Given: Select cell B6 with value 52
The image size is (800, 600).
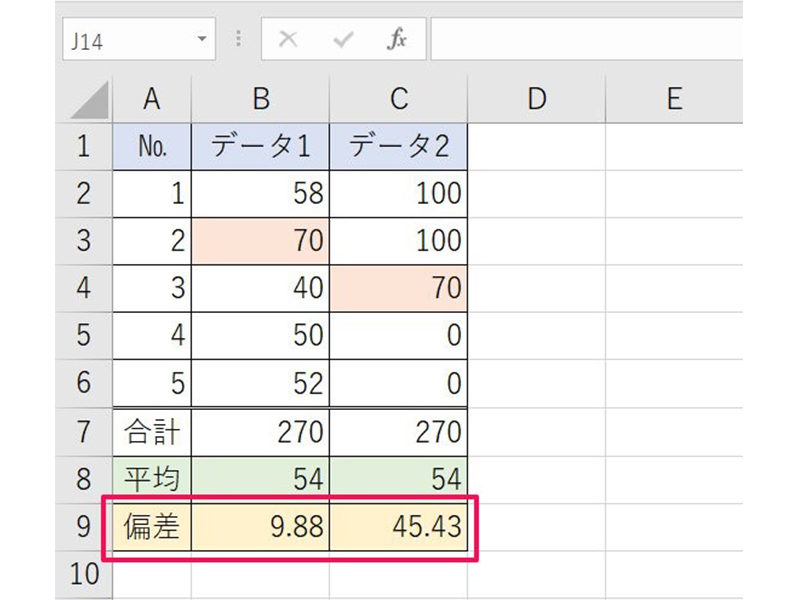Looking at the screenshot, I should point(261,384).
